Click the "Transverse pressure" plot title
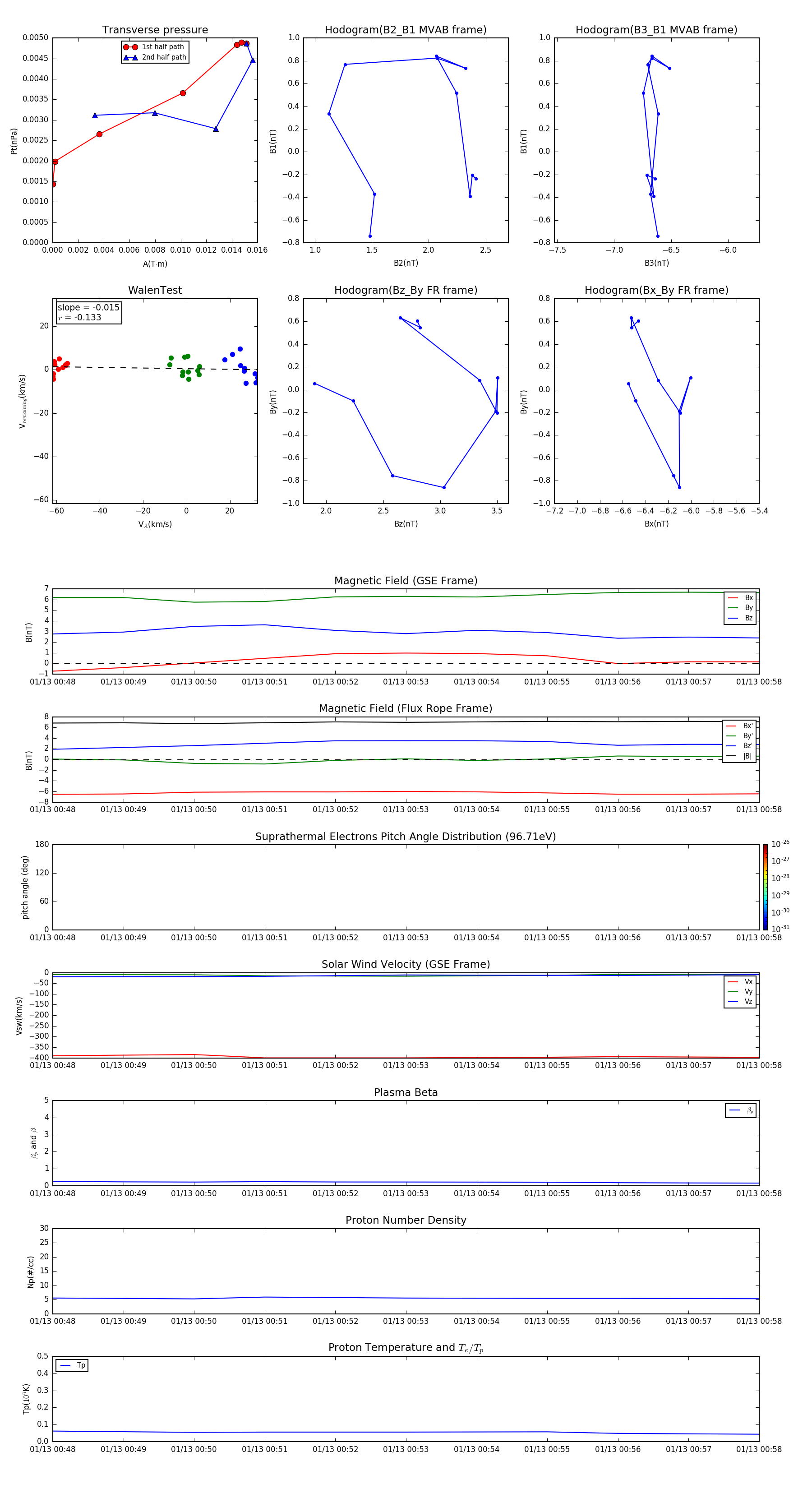Image resolution: width=812 pixels, height=1489 pixels. pos(155,30)
